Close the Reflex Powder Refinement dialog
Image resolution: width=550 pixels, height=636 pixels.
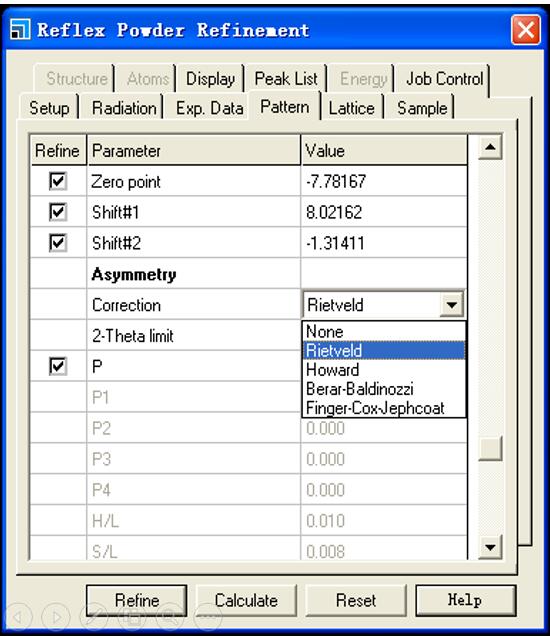click(526, 30)
